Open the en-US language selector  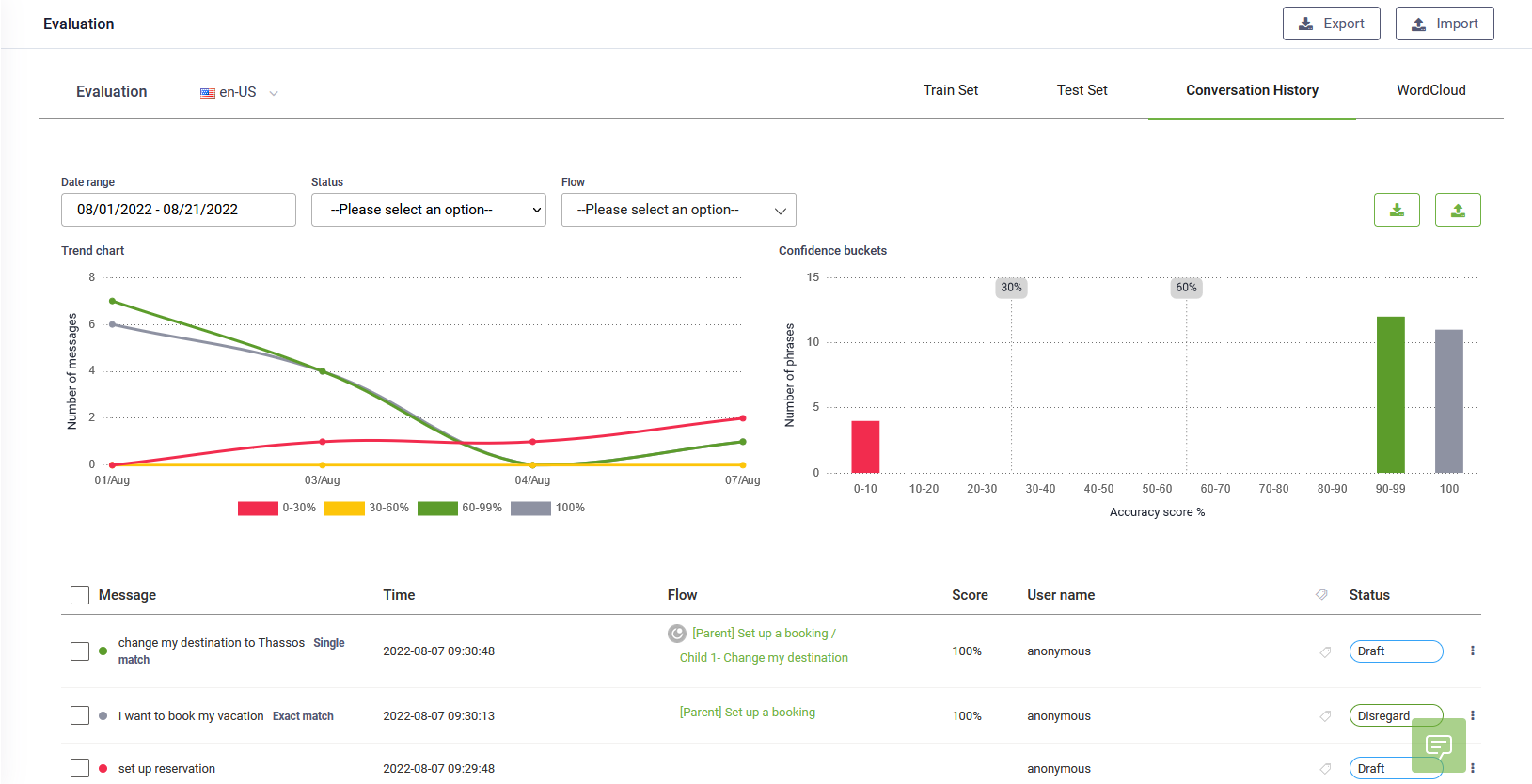(239, 92)
